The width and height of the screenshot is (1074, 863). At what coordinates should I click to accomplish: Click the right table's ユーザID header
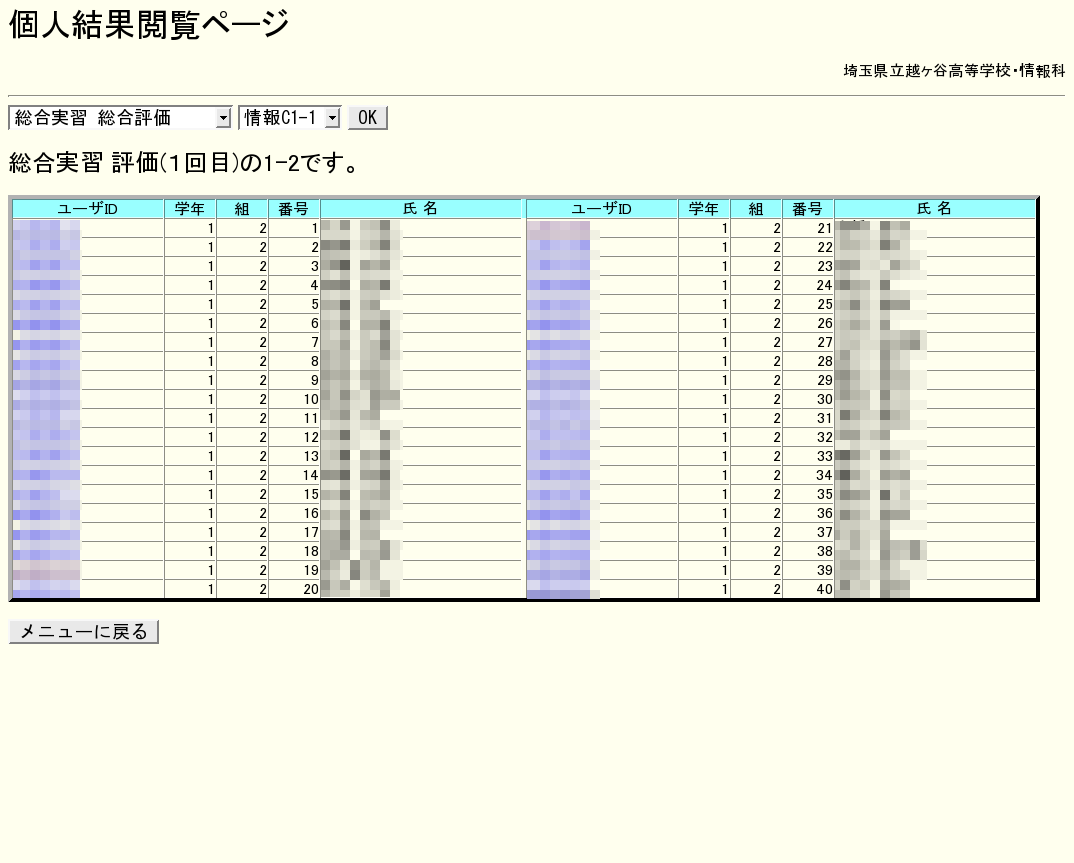click(601, 209)
